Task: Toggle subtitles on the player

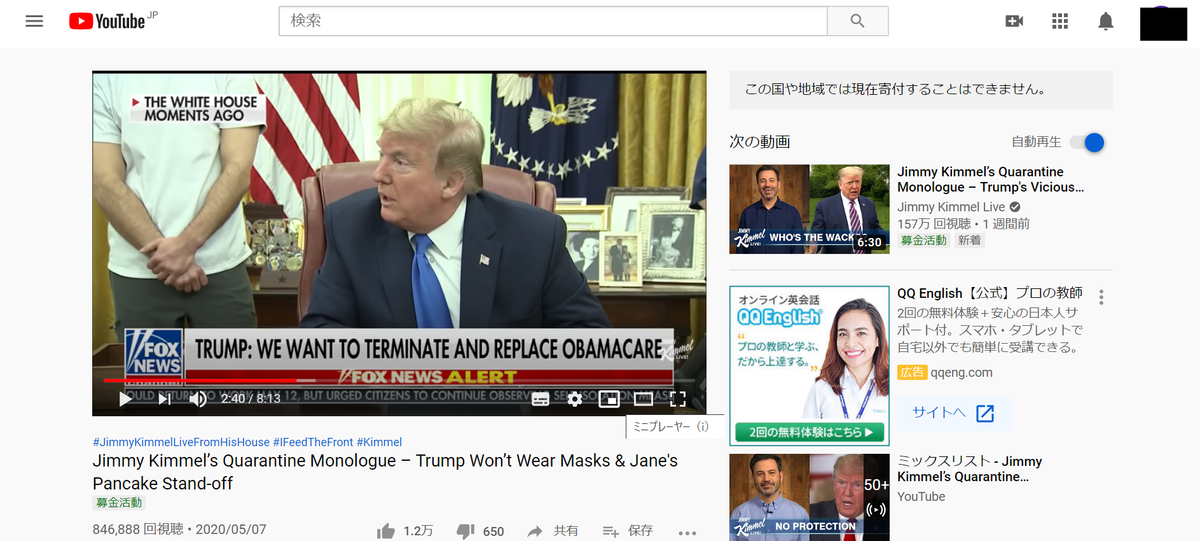Action: [540, 399]
